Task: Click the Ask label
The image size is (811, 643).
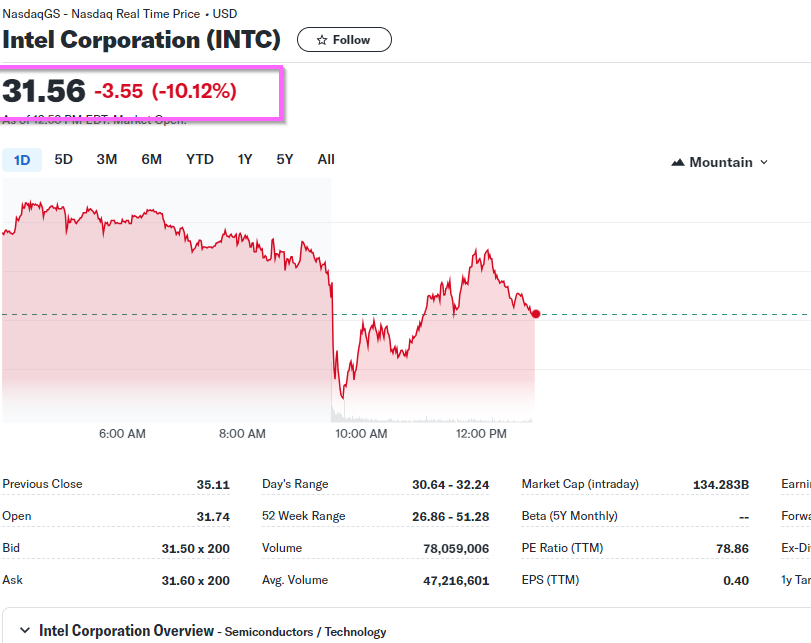Action: click(x=12, y=580)
